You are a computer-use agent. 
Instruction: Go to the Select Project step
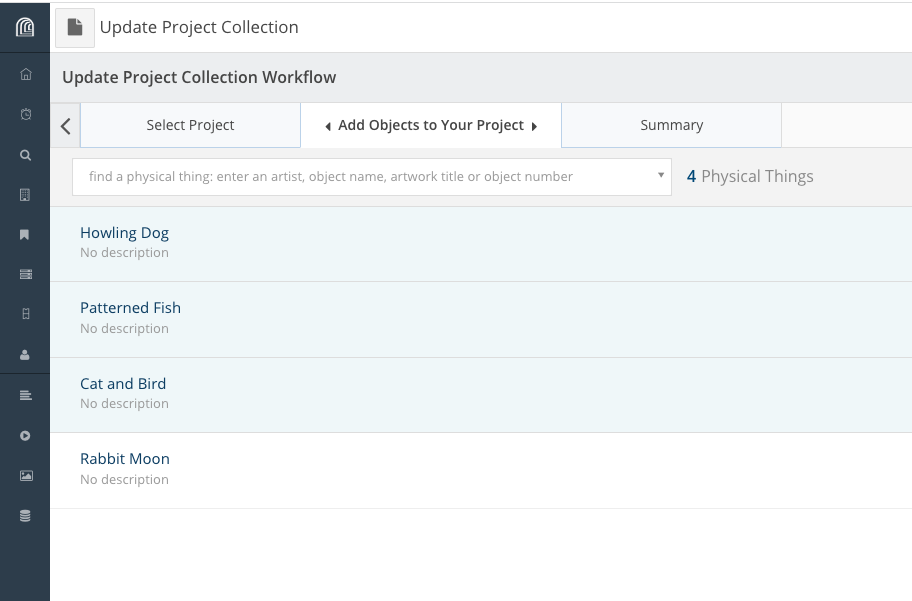pos(190,125)
